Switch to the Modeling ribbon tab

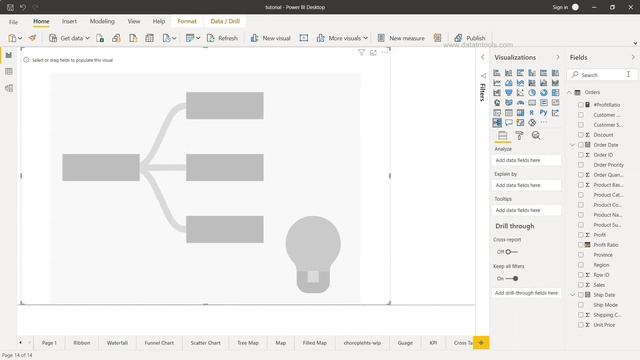(x=102, y=21)
